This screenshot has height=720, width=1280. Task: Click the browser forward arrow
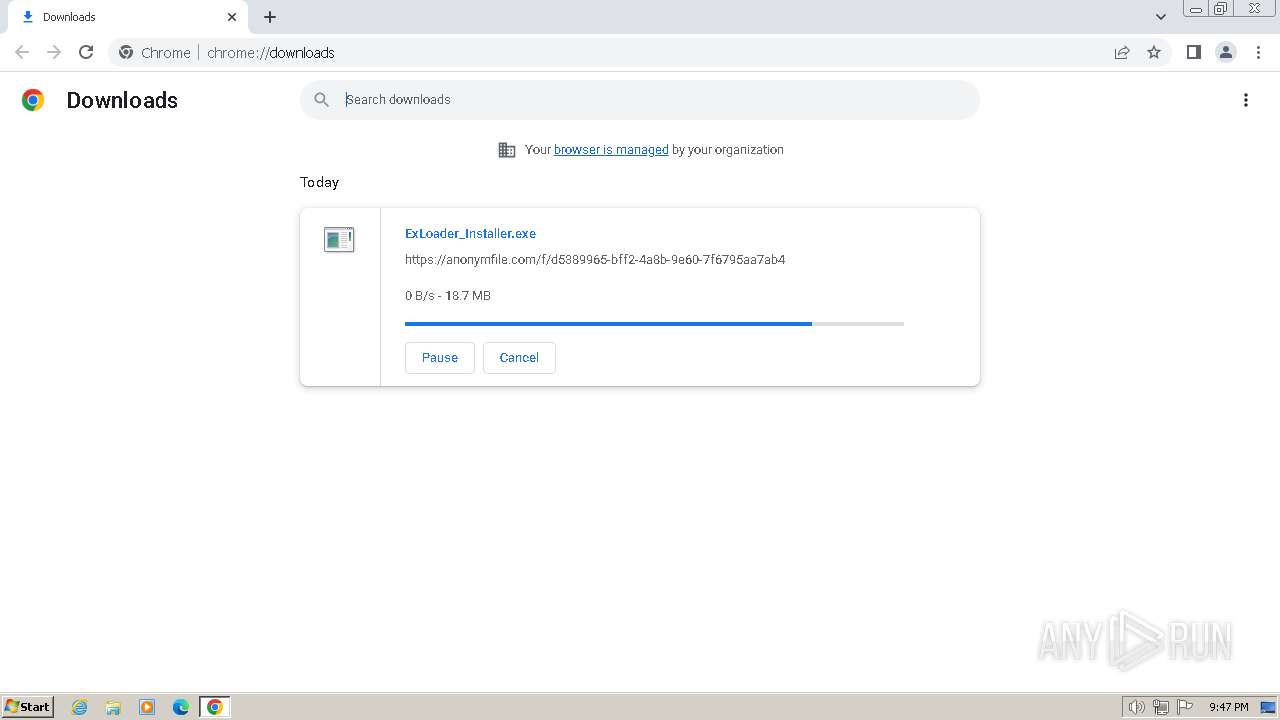click(54, 52)
